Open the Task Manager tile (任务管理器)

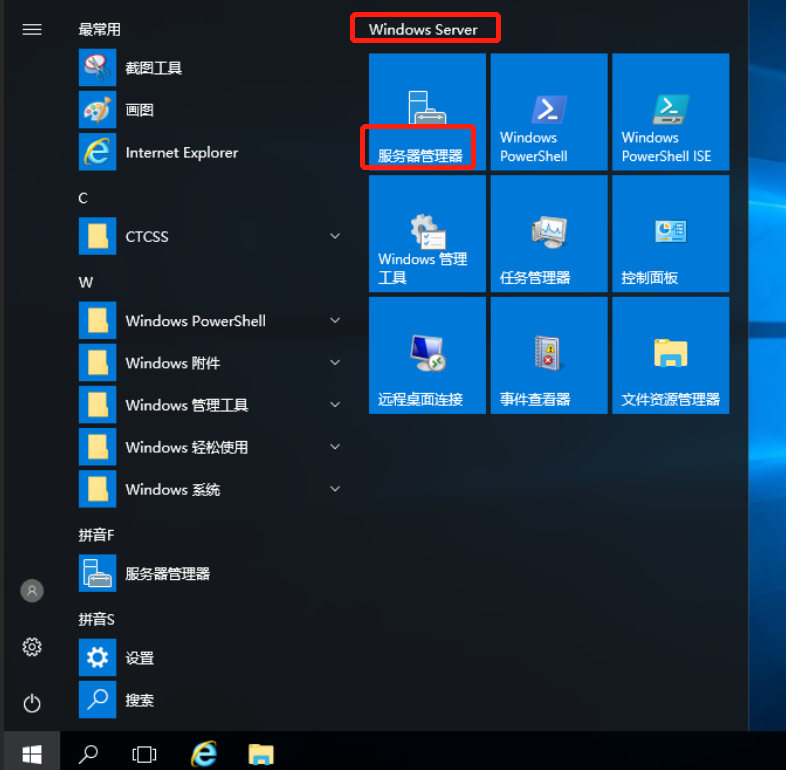click(548, 234)
